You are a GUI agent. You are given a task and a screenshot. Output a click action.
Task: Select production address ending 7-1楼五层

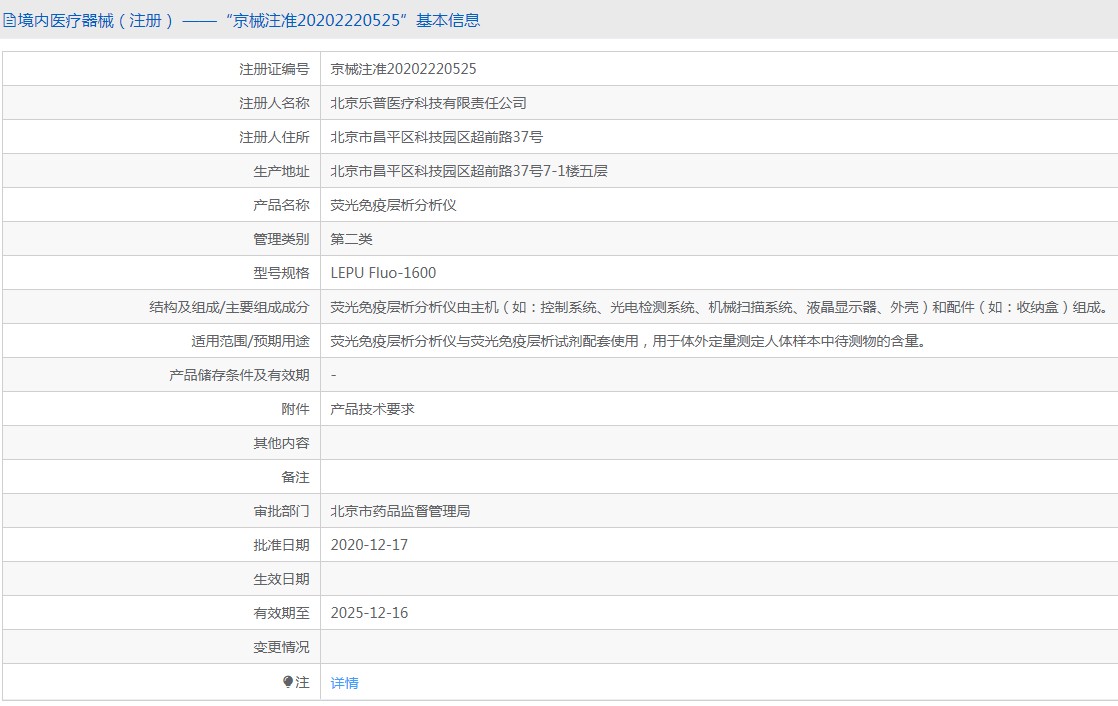[x=468, y=171]
